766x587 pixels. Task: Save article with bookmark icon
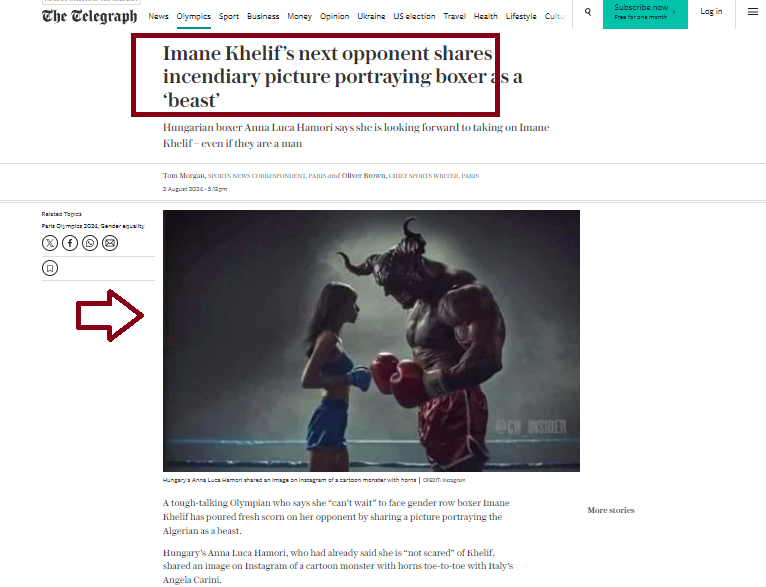(50, 268)
